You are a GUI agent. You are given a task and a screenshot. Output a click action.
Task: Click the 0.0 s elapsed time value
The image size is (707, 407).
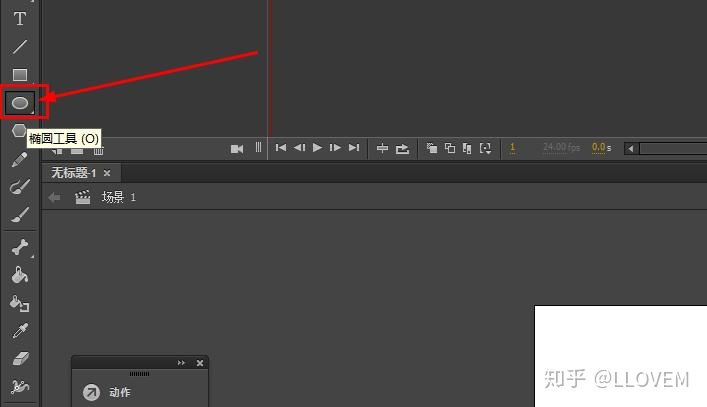click(x=601, y=147)
